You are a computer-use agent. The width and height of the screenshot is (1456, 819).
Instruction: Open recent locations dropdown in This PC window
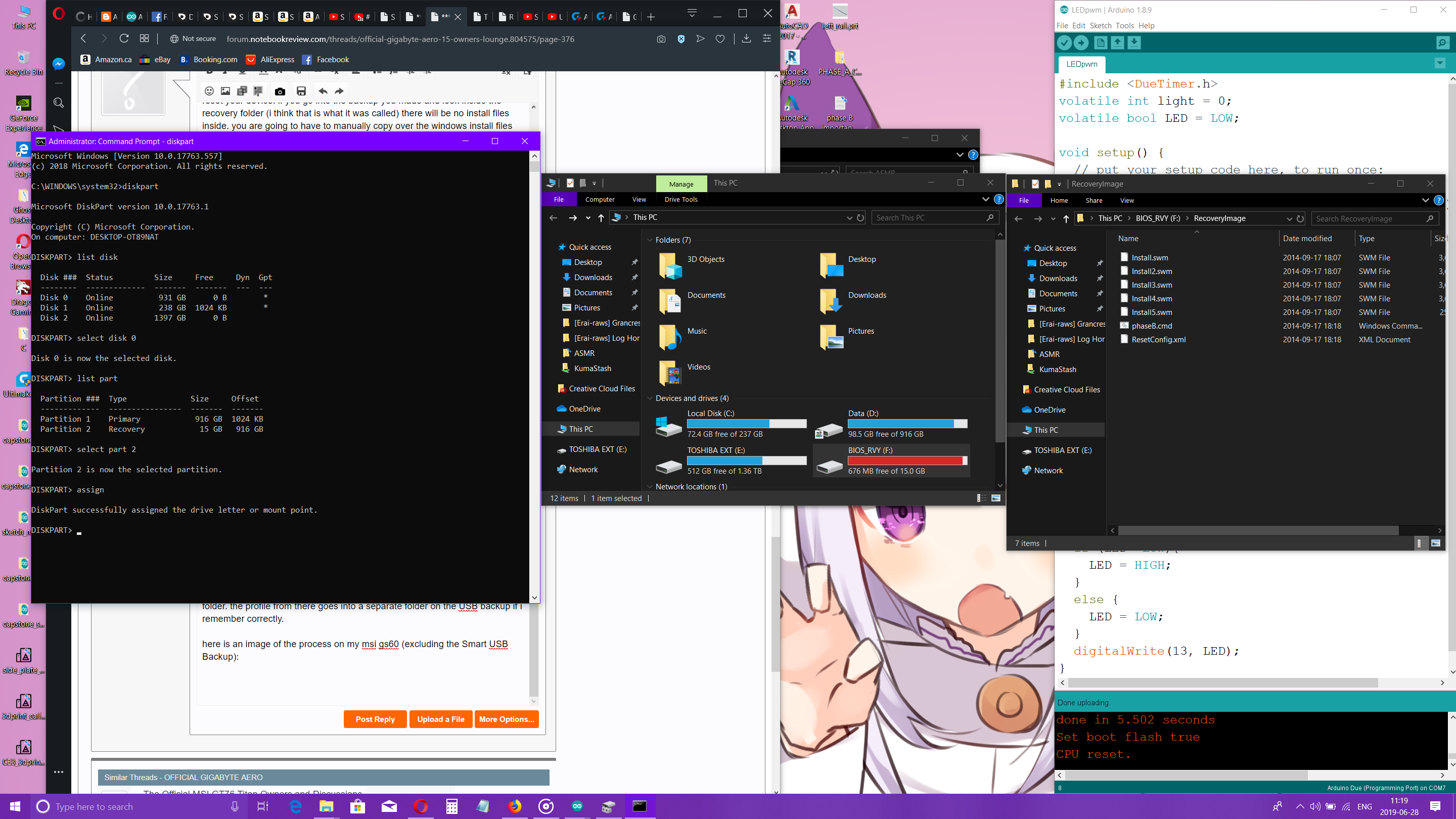point(588,217)
